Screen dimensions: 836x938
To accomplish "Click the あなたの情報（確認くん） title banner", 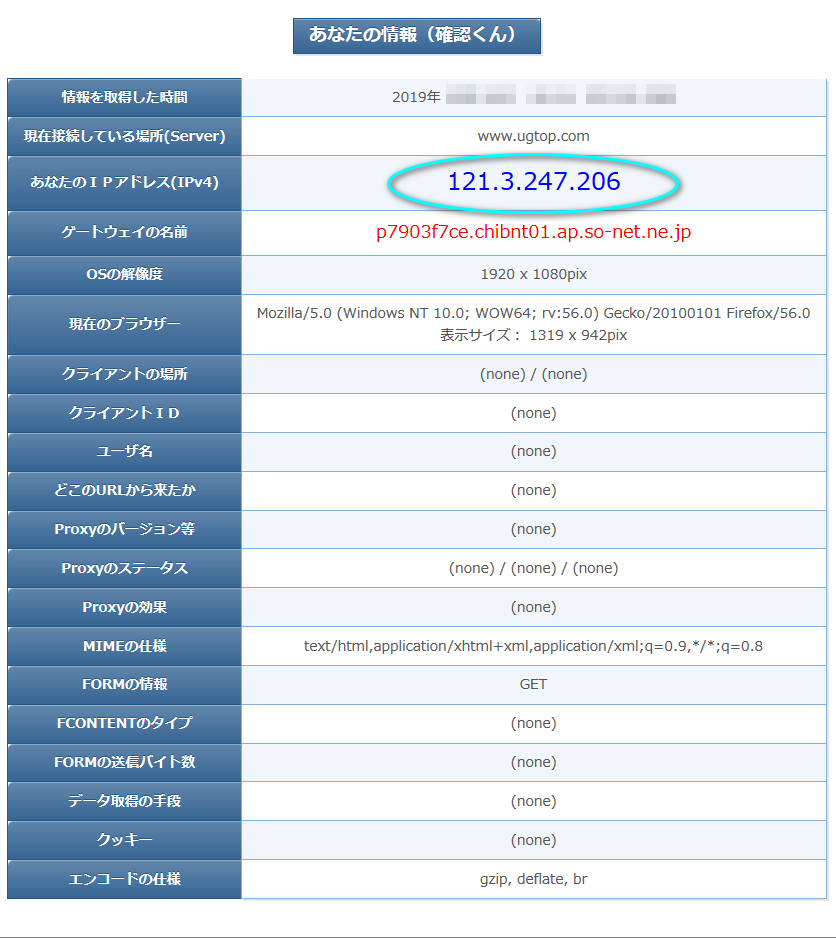I will [x=416, y=35].
